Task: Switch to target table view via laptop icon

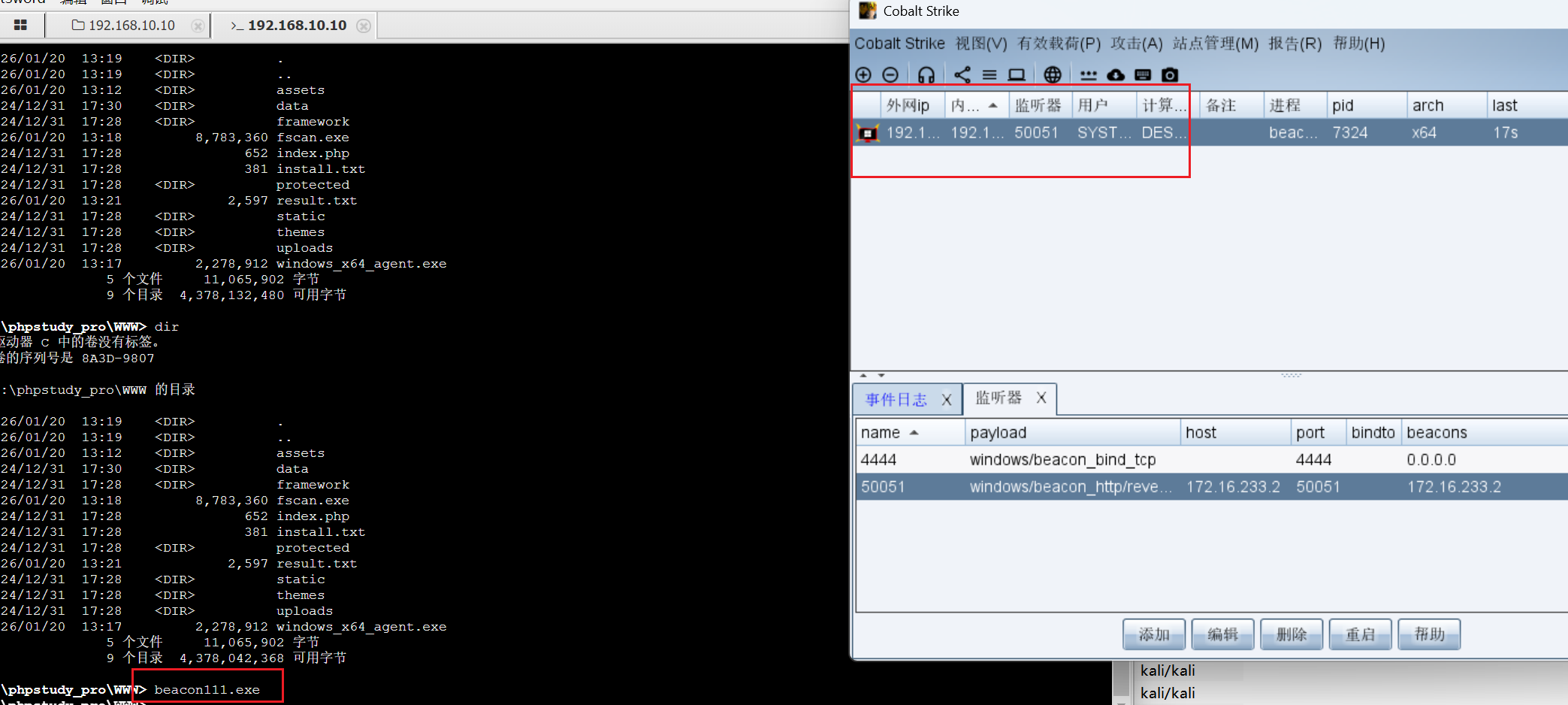Action: tap(1017, 74)
